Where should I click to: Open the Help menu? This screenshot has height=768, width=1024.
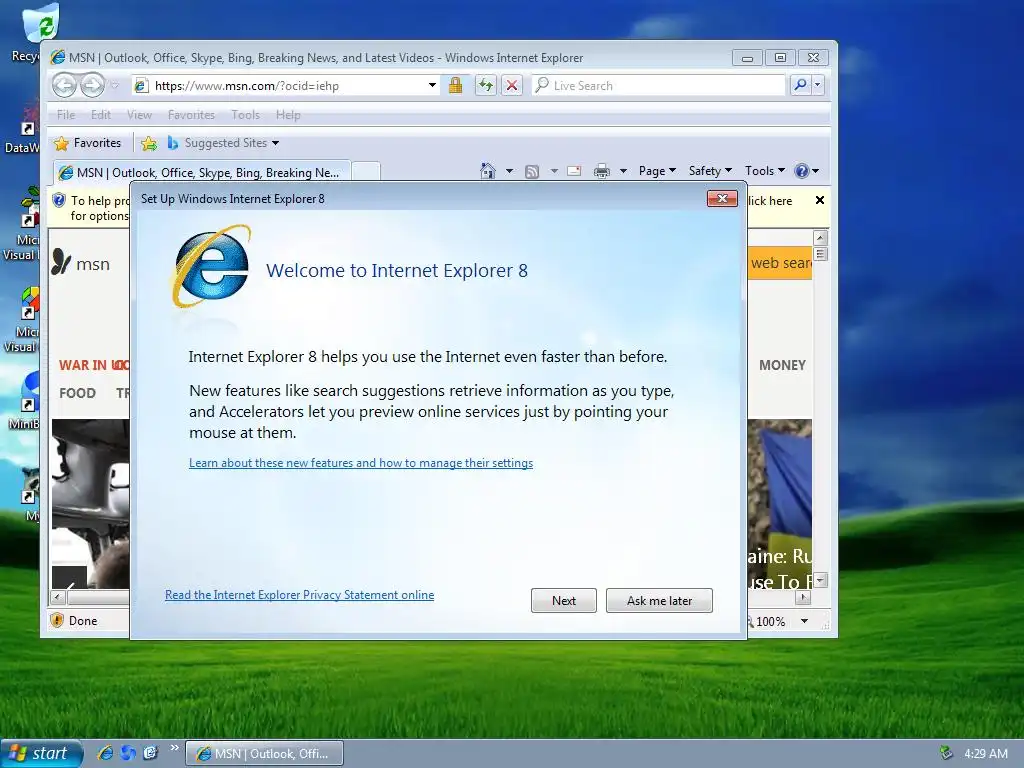tap(288, 115)
